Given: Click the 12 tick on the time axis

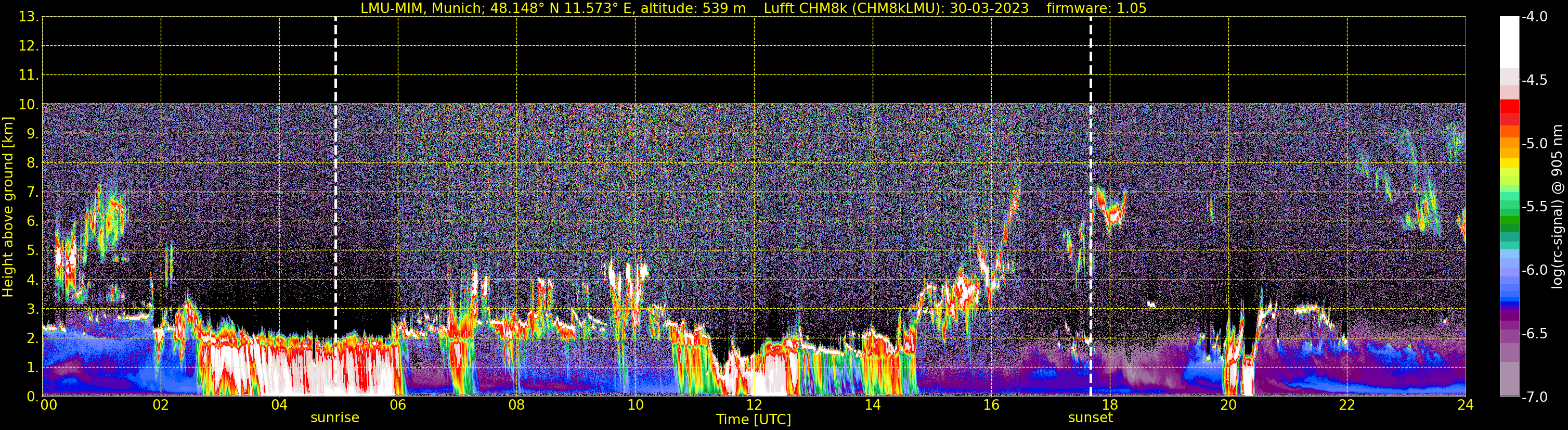Looking at the screenshot, I should pyautogui.click(x=754, y=405).
